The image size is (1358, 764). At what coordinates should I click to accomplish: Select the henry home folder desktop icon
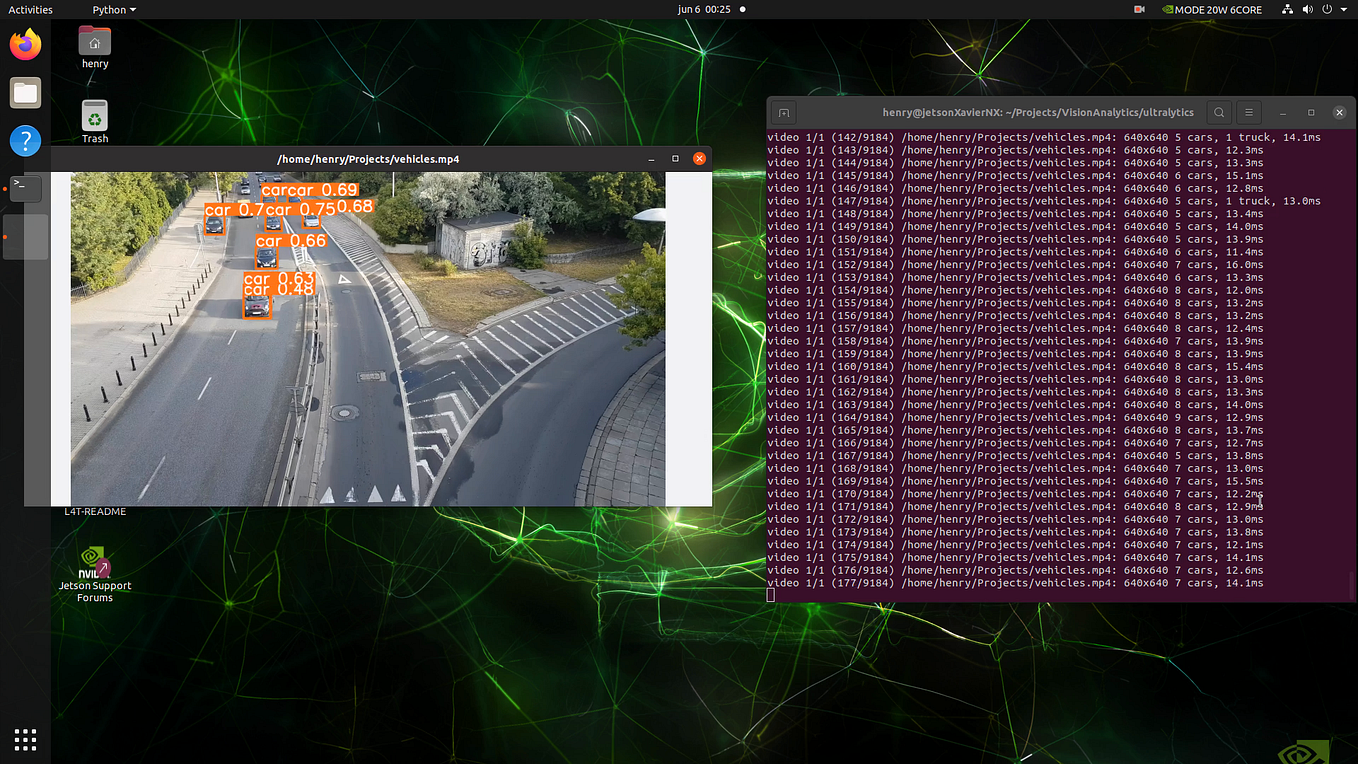pyautogui.click(x=95, y=47)
